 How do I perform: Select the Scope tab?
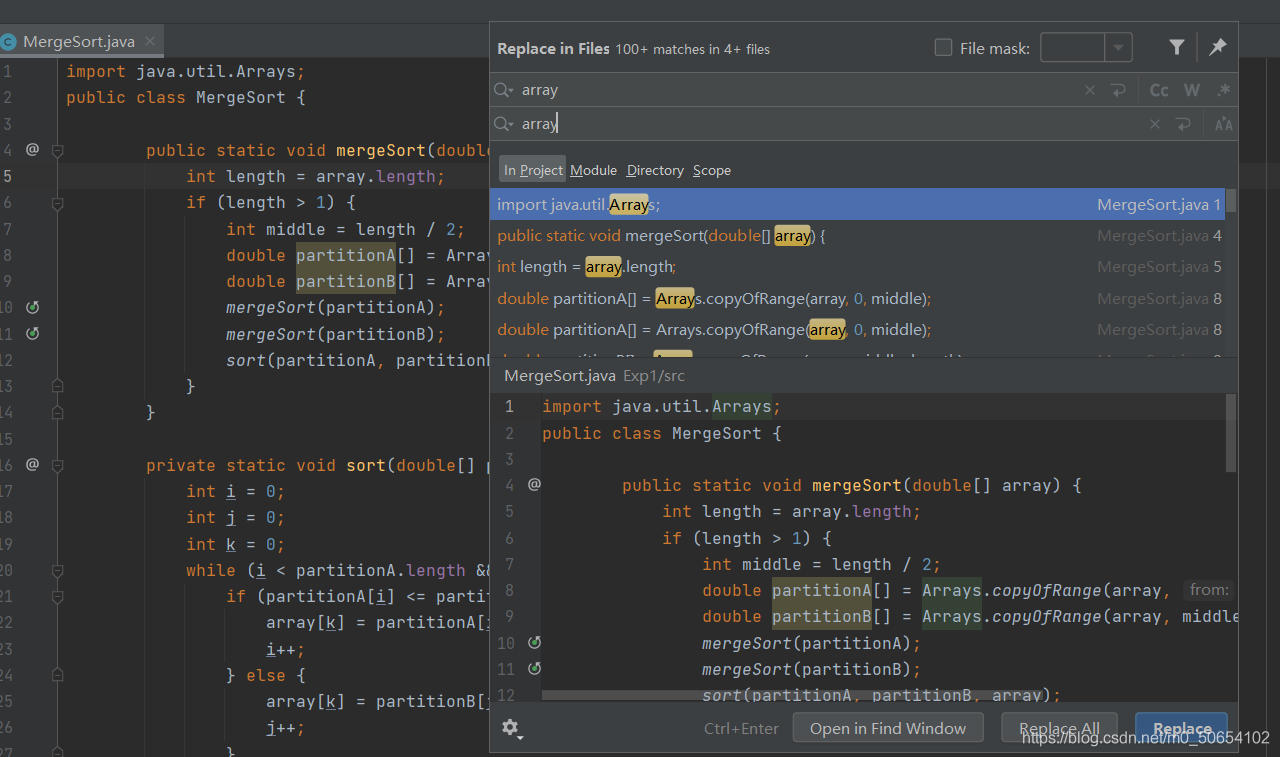point(712,170)
